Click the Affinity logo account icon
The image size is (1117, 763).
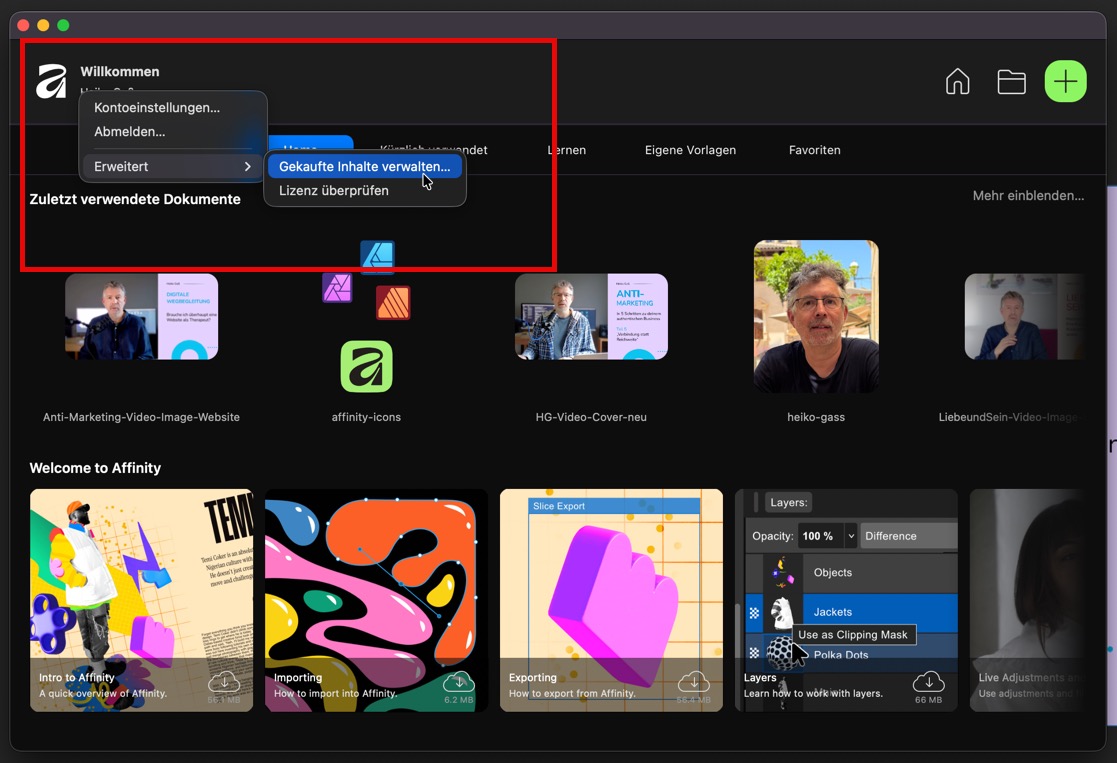pos(51,81)
